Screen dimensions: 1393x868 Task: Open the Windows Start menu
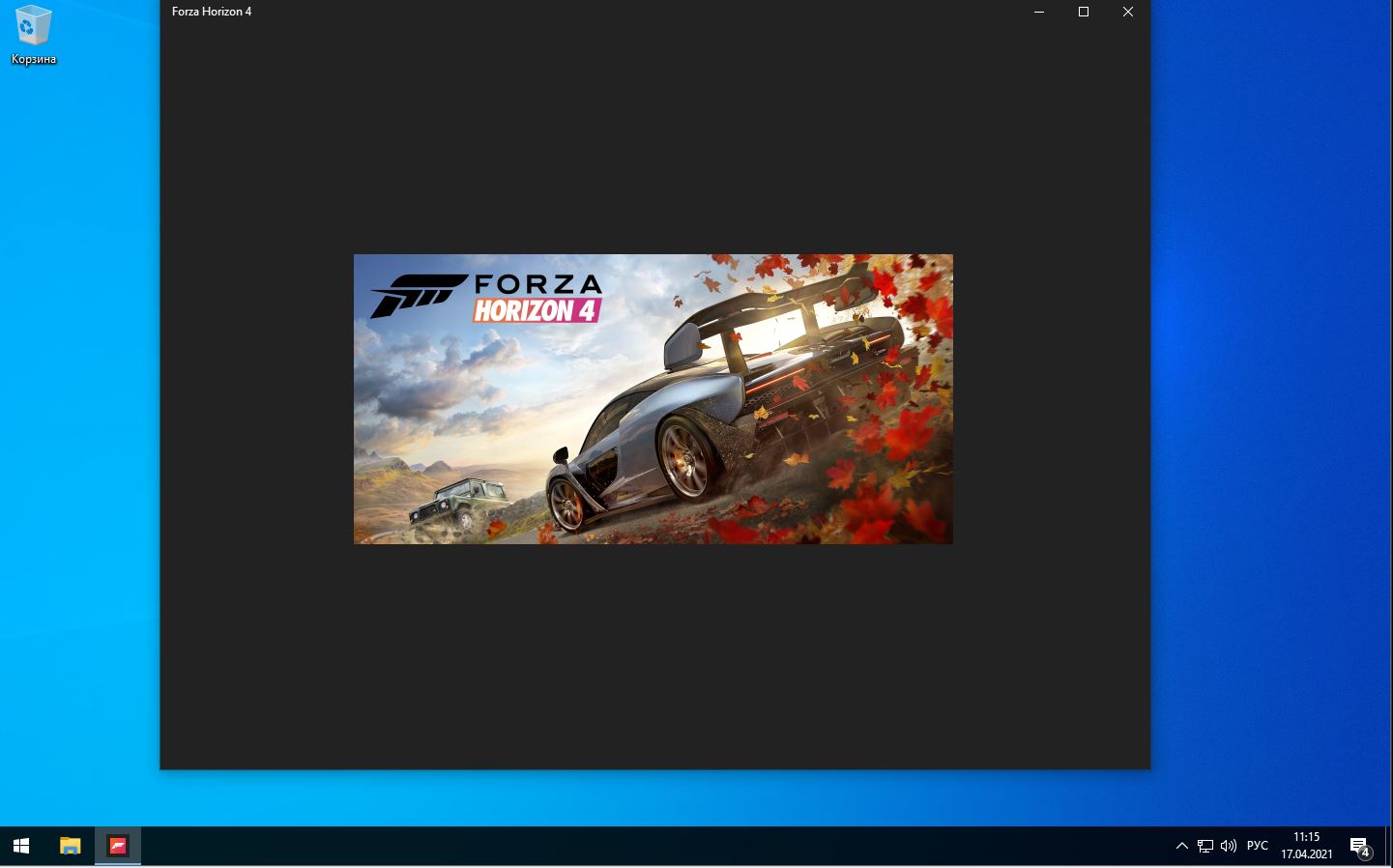click(x=21, y=846)
